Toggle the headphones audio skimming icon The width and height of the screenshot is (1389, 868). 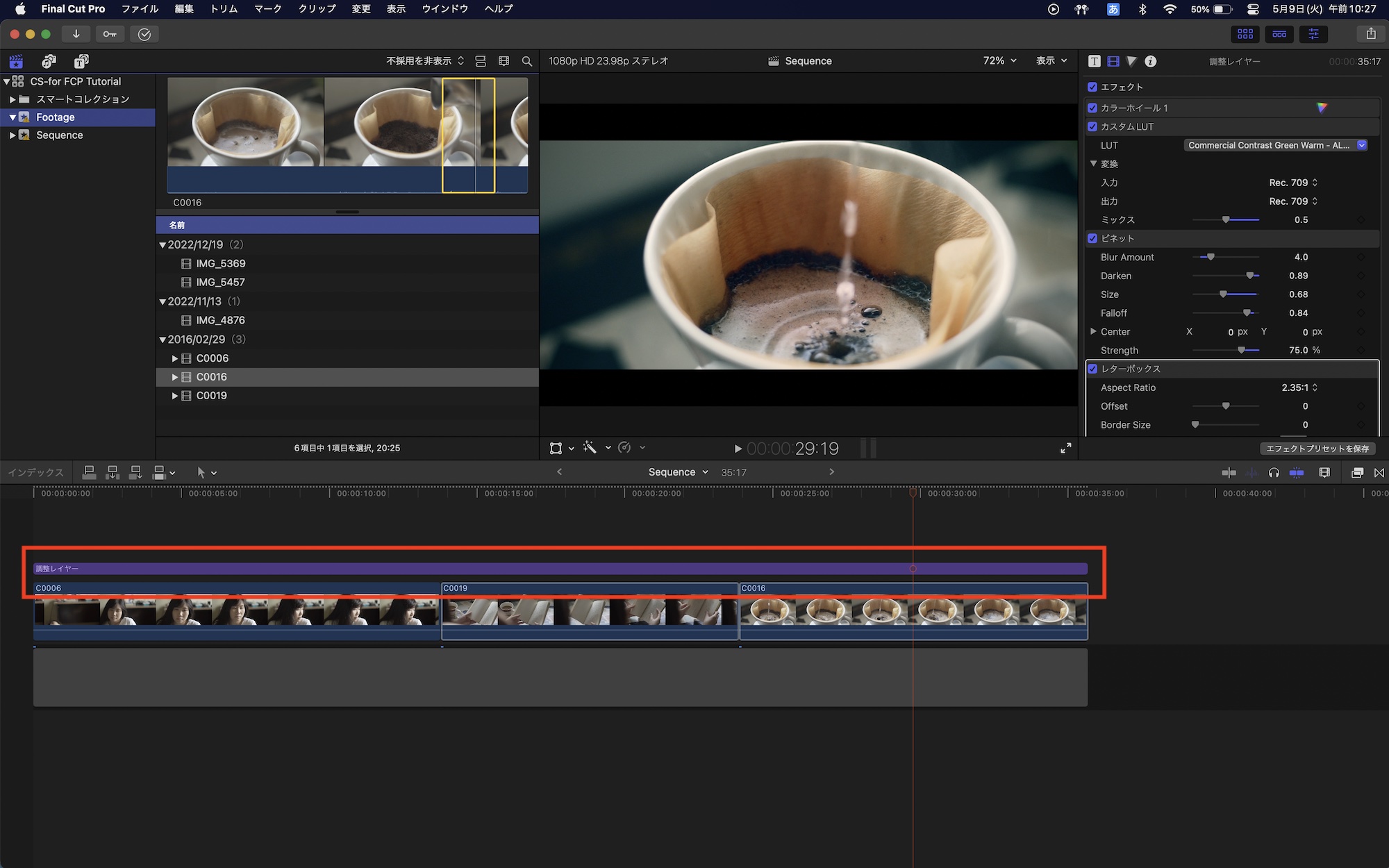1274,473
